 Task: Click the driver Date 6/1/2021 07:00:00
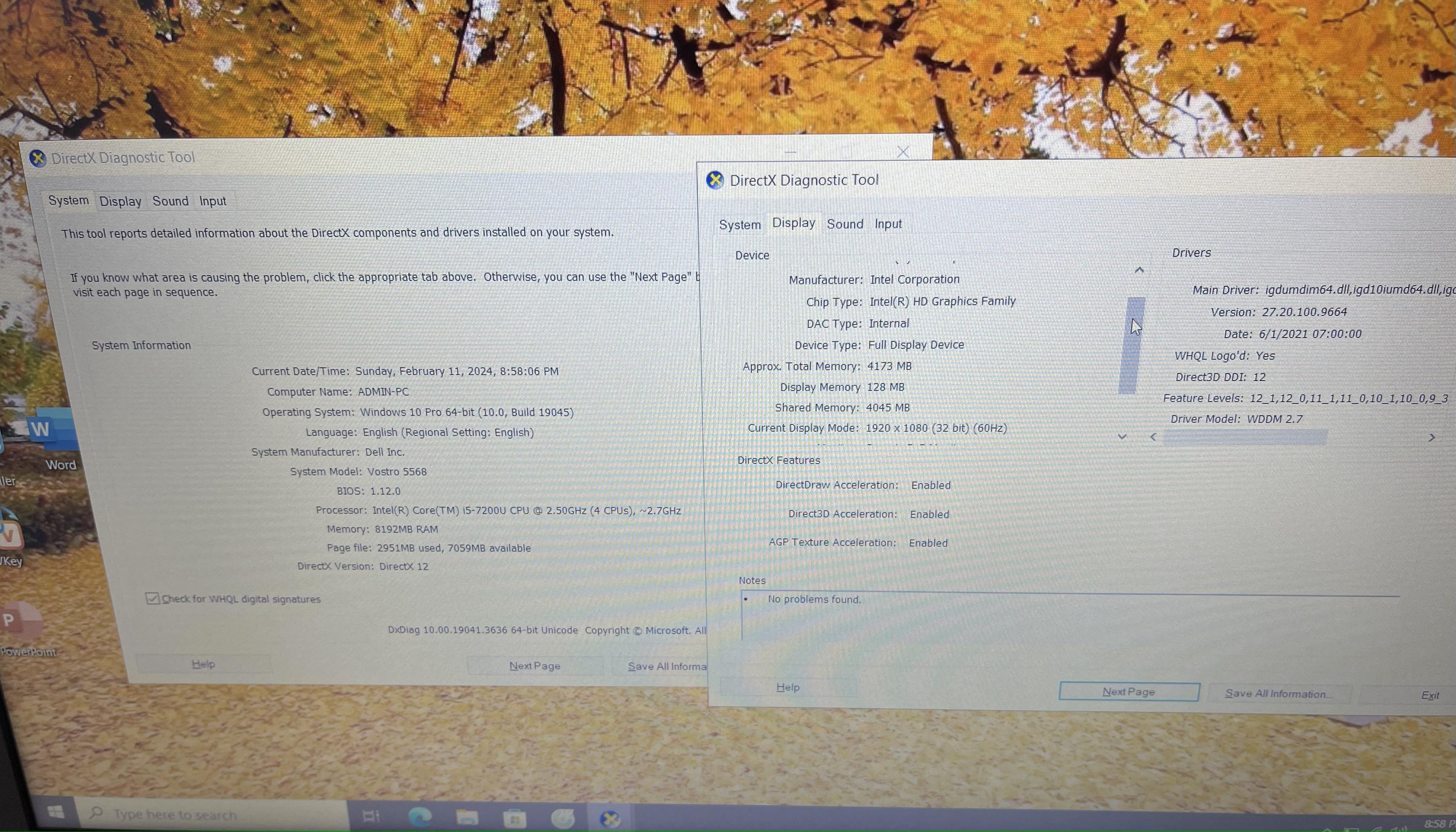(1310, 334)
